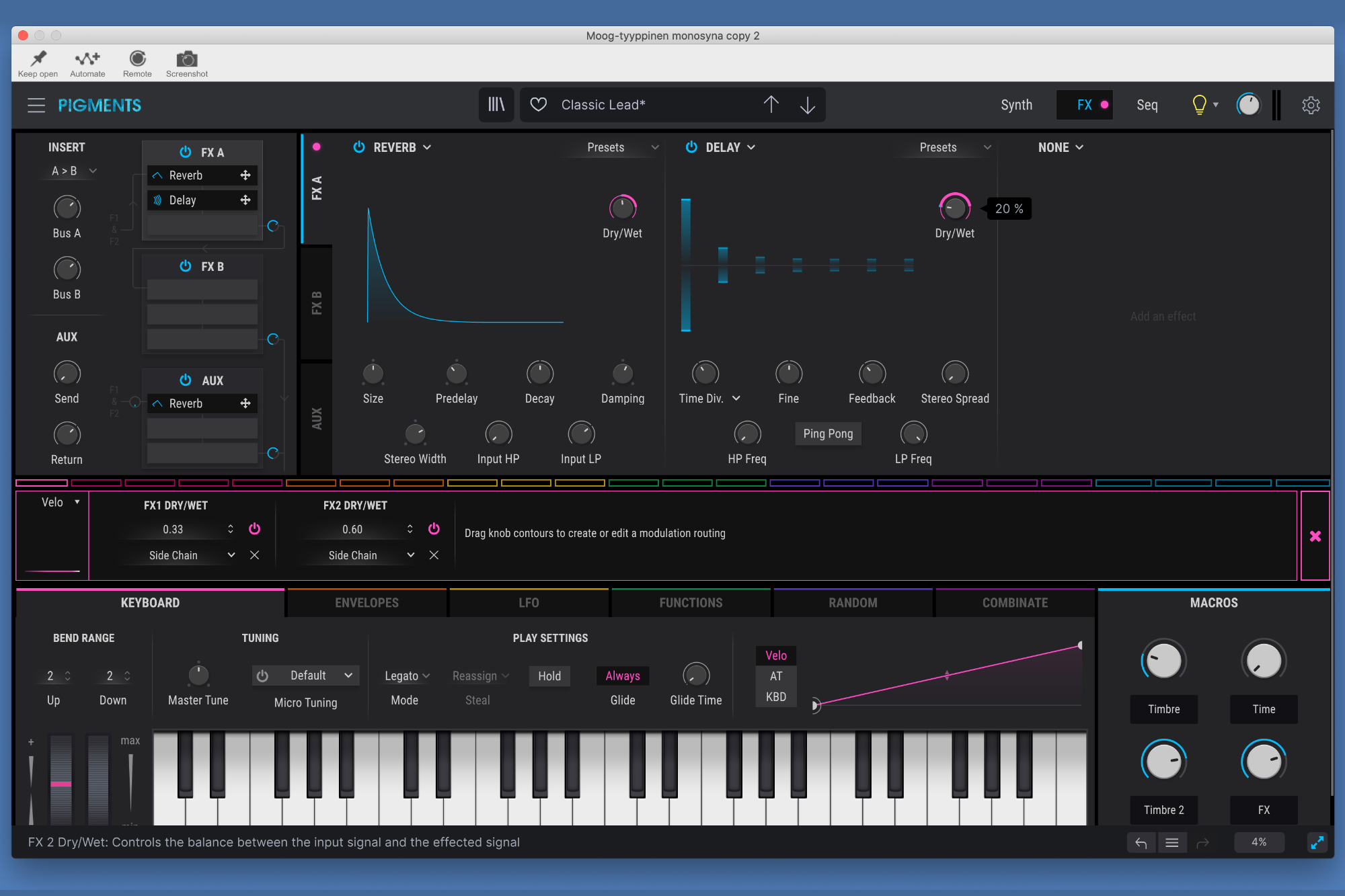The height and width of the screenshot is (896, 1345).
Task: Click the FX1 Dry/Wet amount field 0.33
Action: 173,529
